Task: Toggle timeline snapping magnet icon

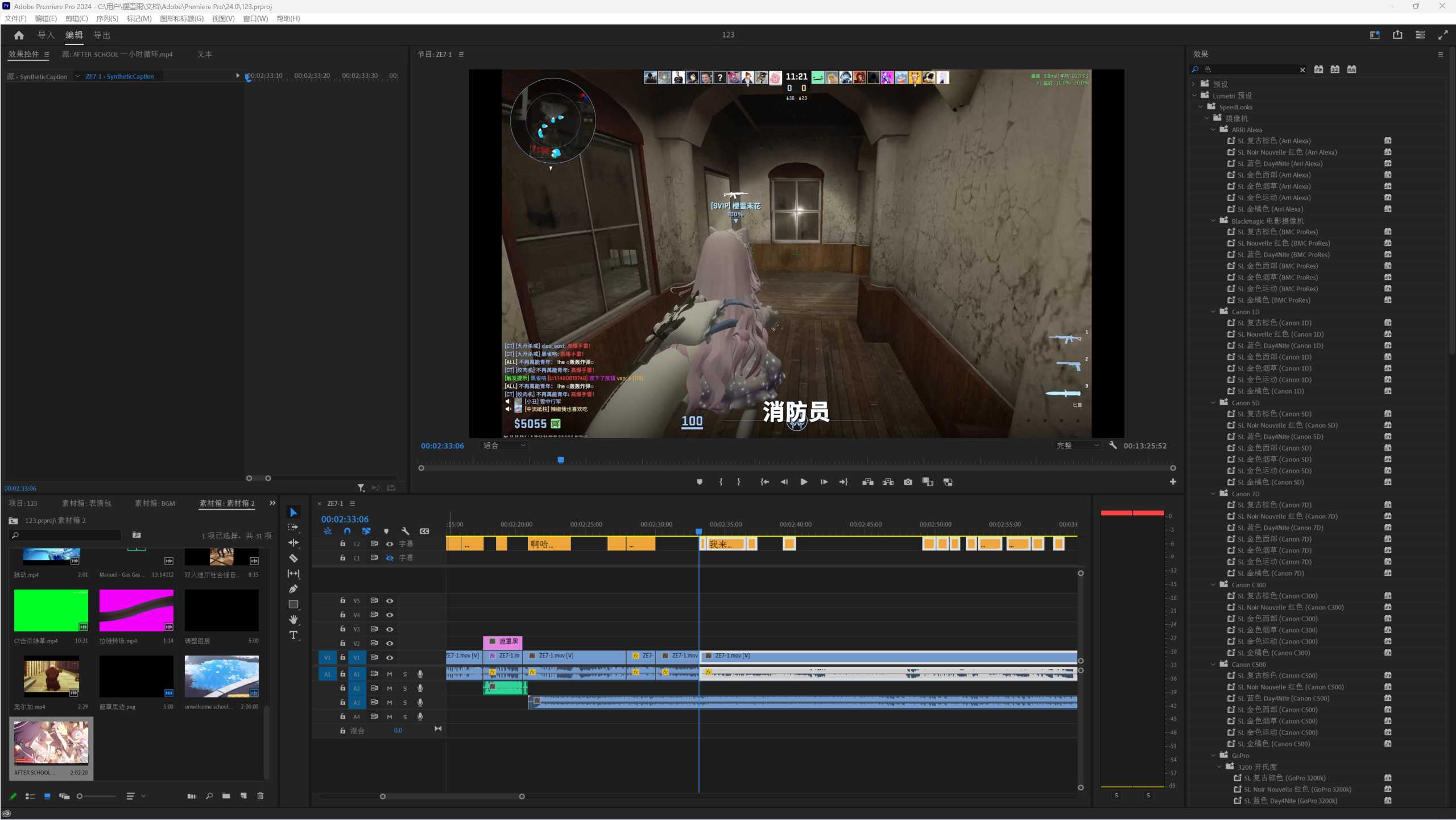Action: 347,531
